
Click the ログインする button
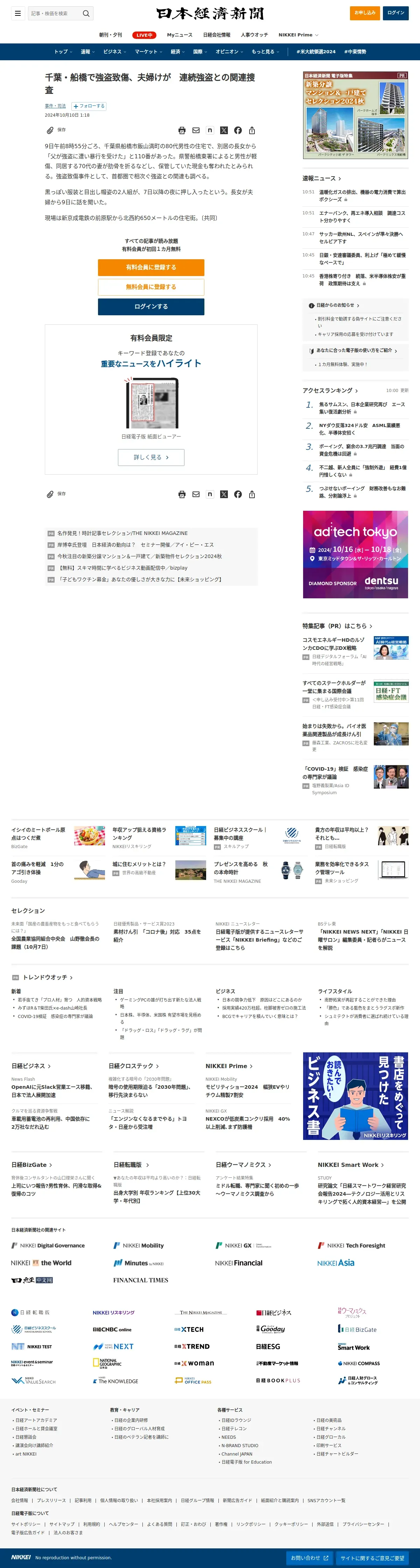pos(151,306)
